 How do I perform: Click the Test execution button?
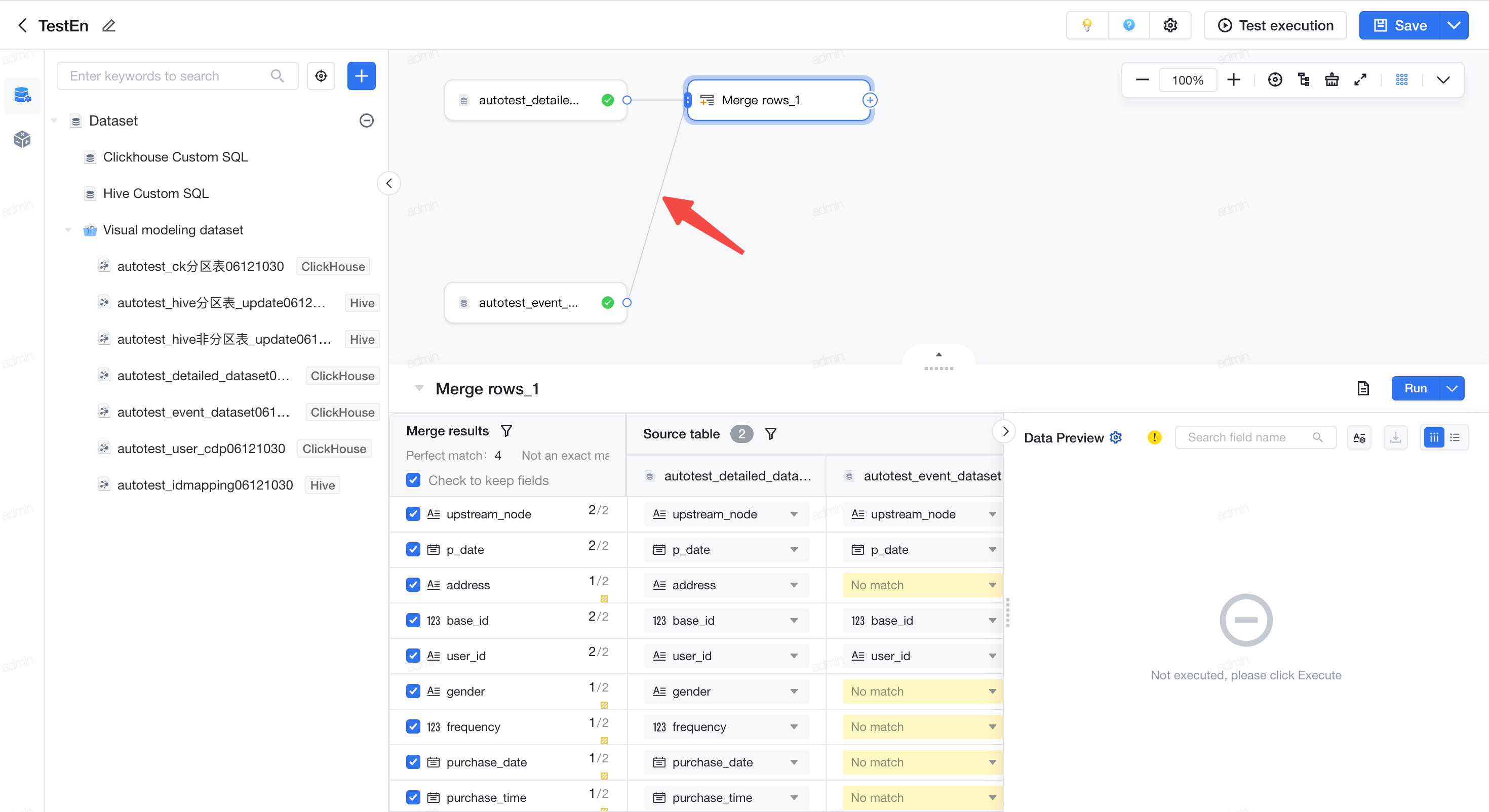[x=1275, y=25]
